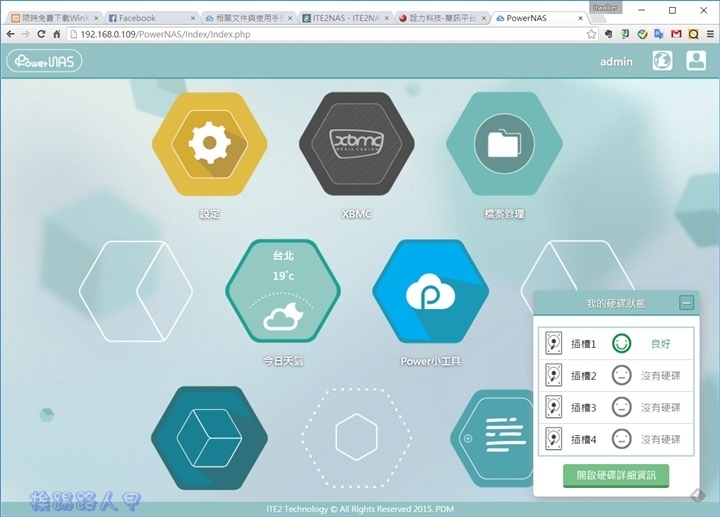Open the Power小工具 cloud icon

point(430,291)
